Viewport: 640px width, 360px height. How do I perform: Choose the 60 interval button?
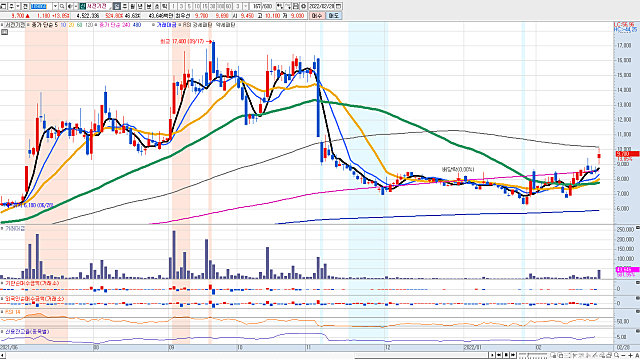(x=228, y=6)
